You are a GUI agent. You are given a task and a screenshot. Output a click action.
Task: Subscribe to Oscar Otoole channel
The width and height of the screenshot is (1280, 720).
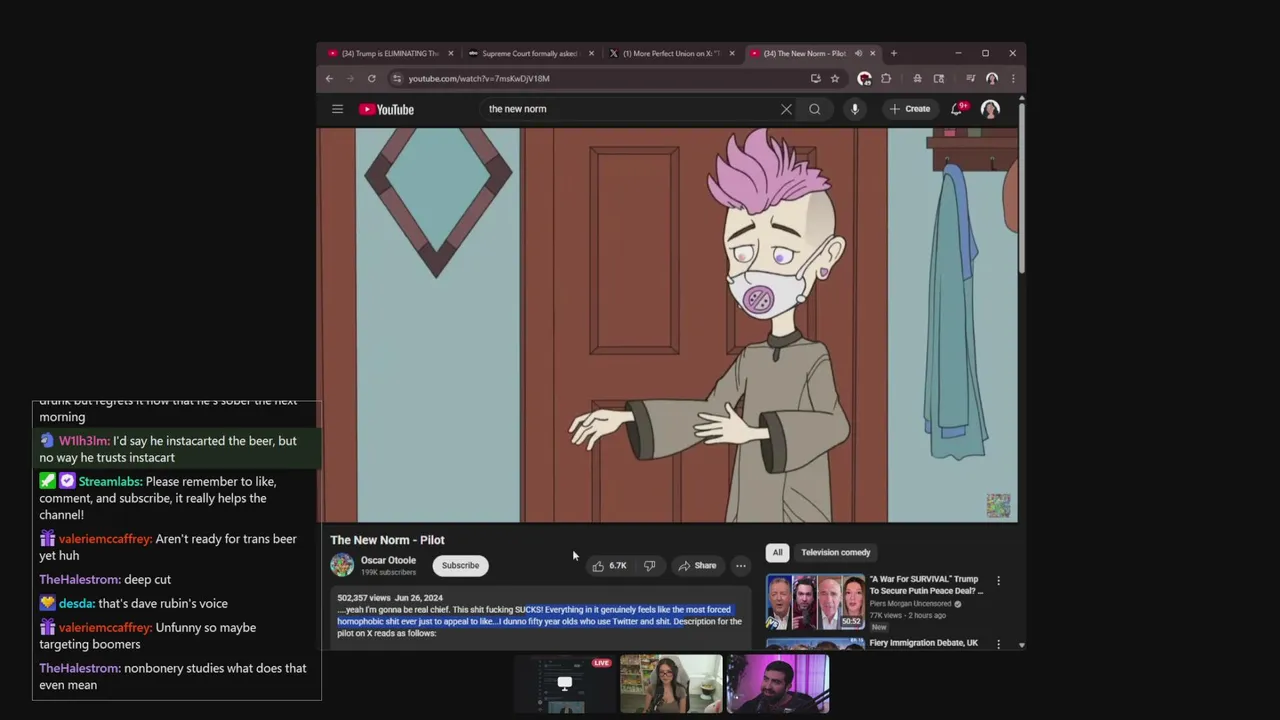[x=461, y=566]
